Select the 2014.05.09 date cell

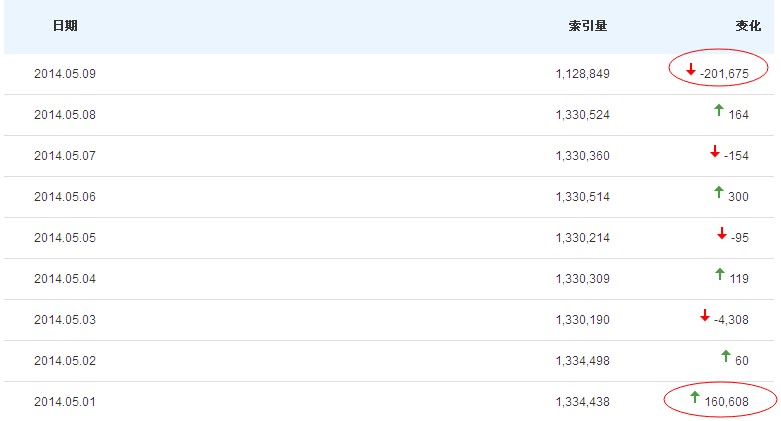(x=65, y=74)
